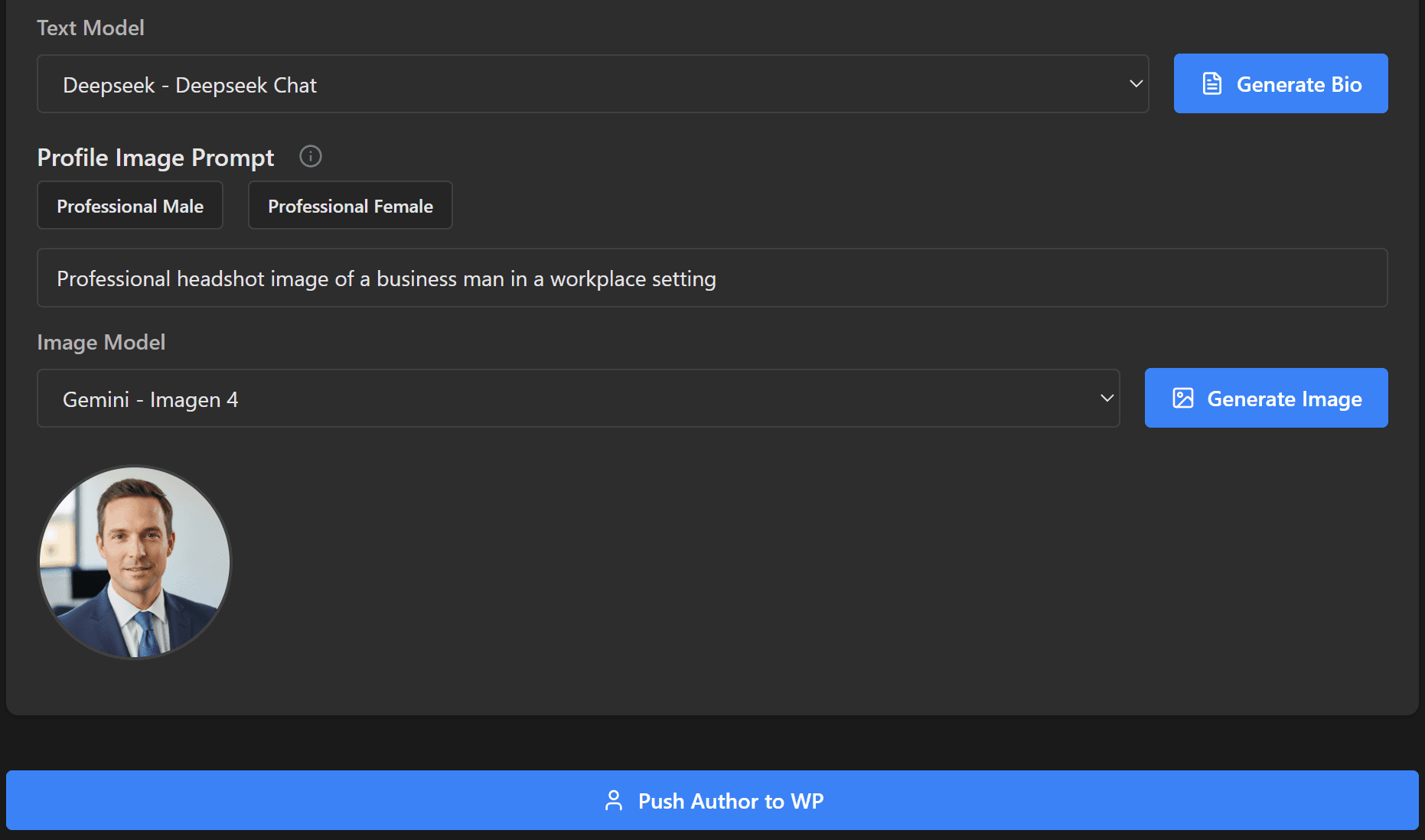
Task: Click Generate Image
Action: tap(1266, 398)
